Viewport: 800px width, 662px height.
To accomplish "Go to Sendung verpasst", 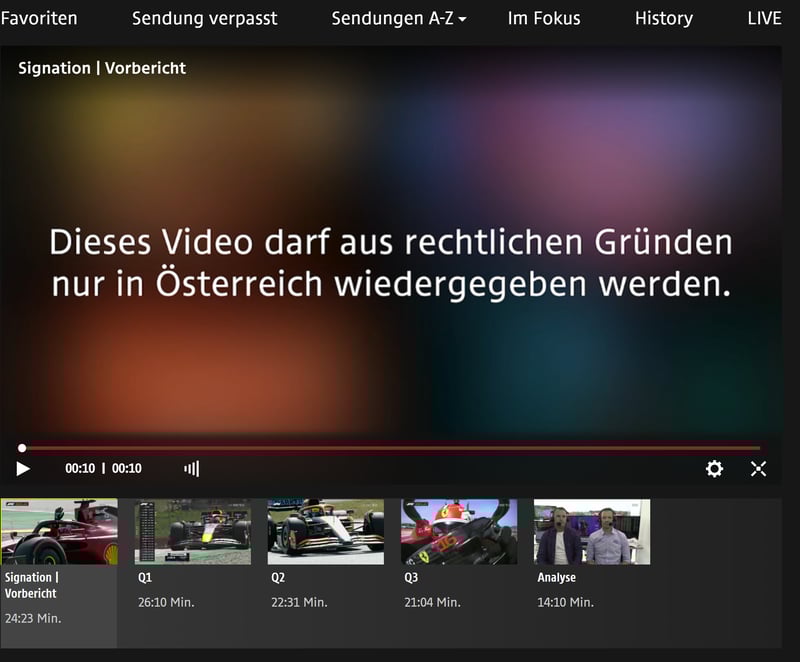I will pyautogui.click(x=205, y=18).
